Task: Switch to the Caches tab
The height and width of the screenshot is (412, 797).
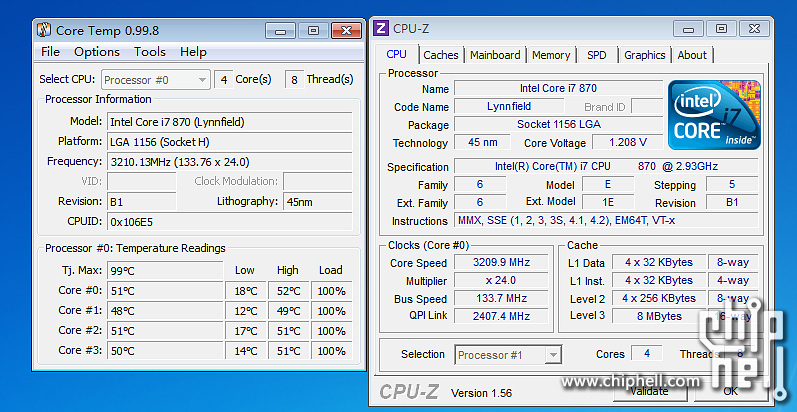Action: (x=441, y=55)
